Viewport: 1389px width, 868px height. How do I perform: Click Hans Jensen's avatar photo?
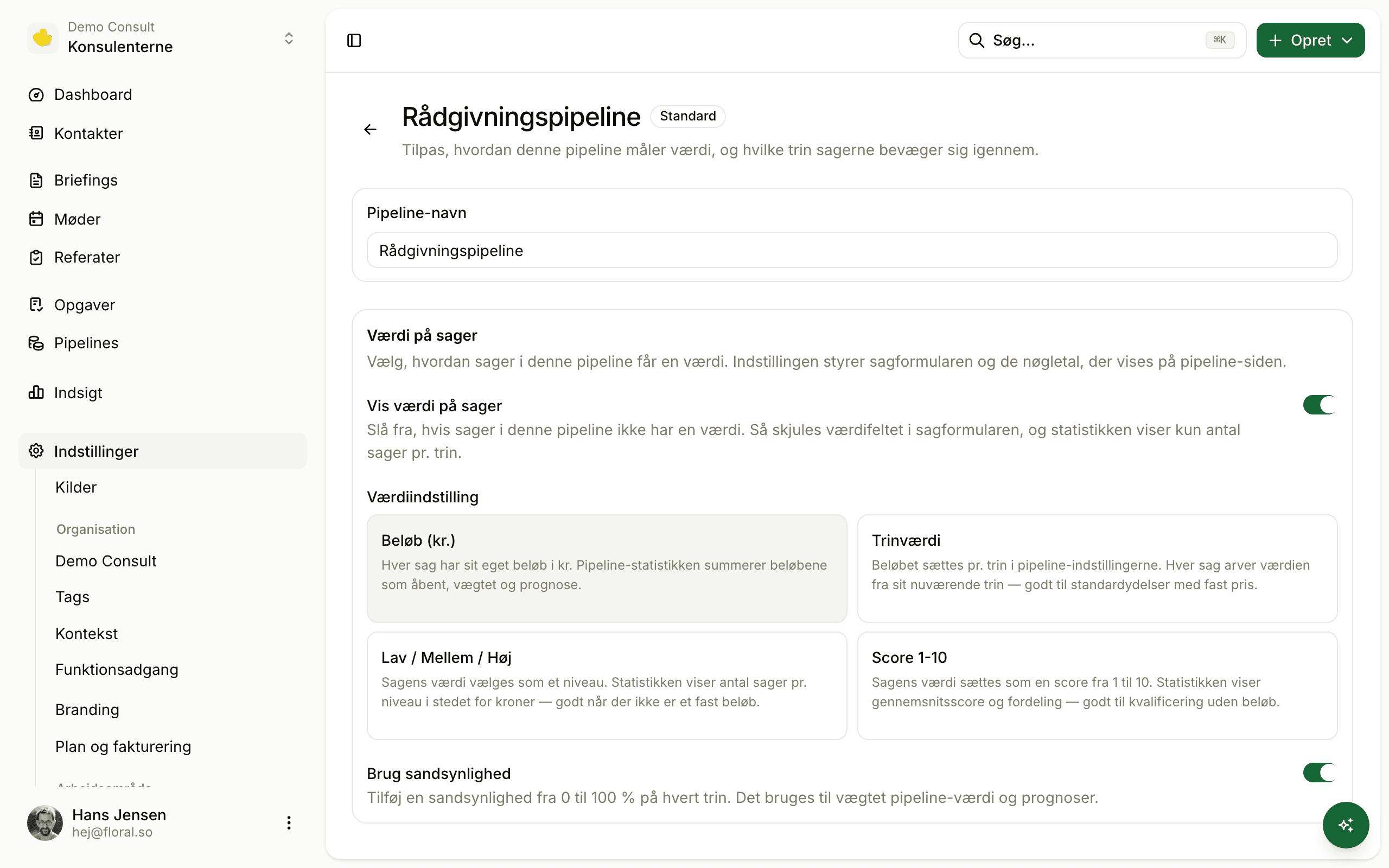tap(45, 823)
